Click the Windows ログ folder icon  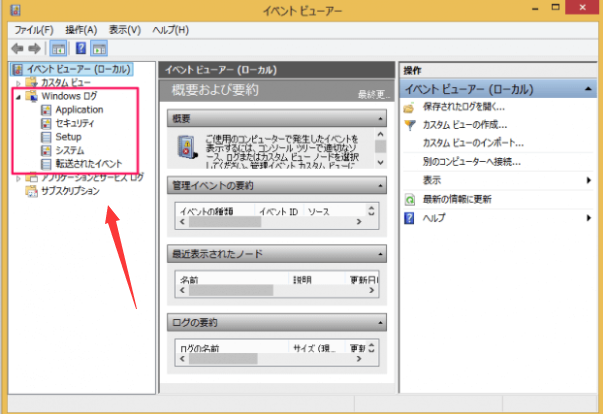click(32, 96)
